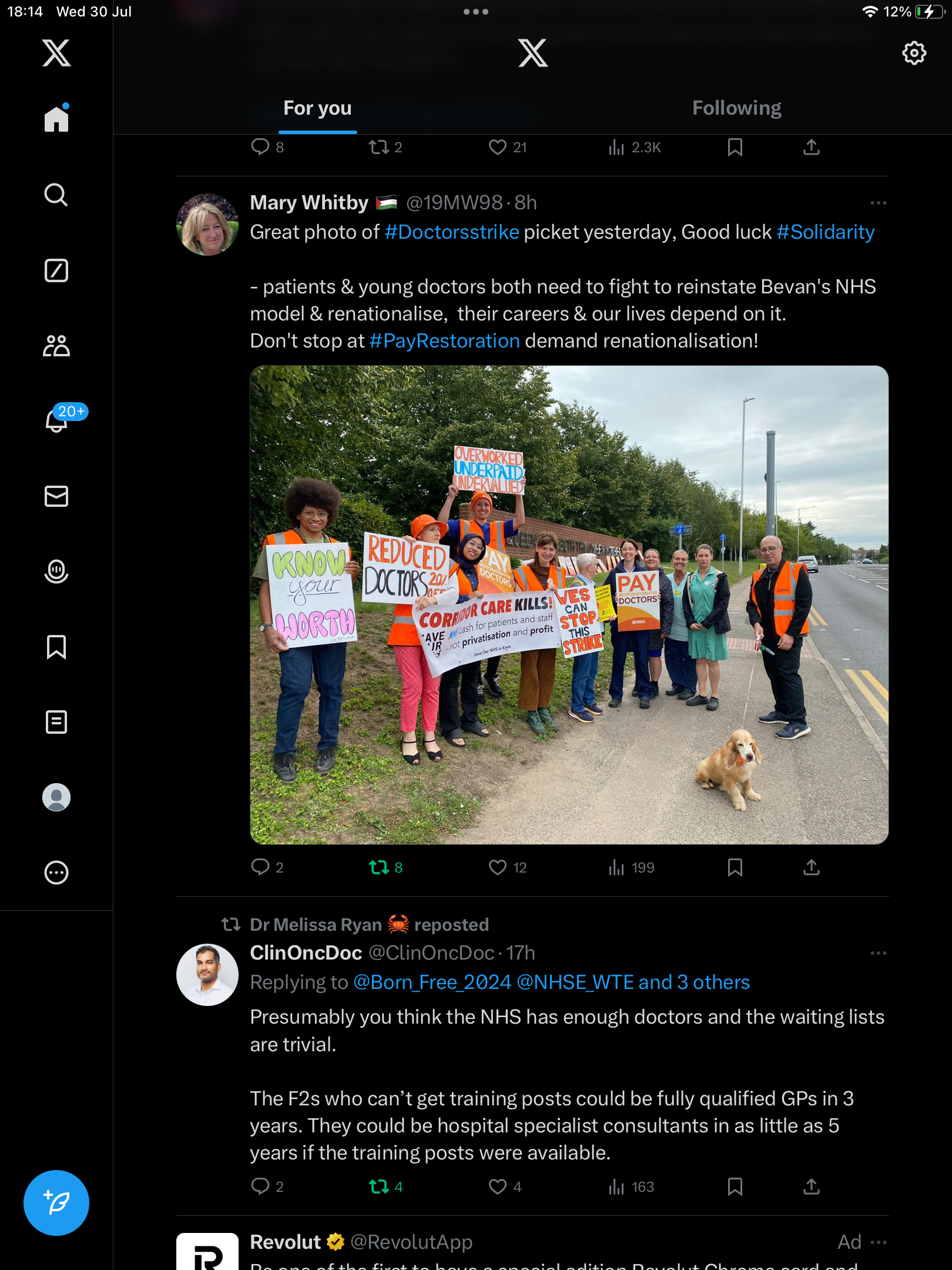This screenshot has width=952, height=1270.
Task: Open timeline settings gear icon
Action: pos(914,54)
